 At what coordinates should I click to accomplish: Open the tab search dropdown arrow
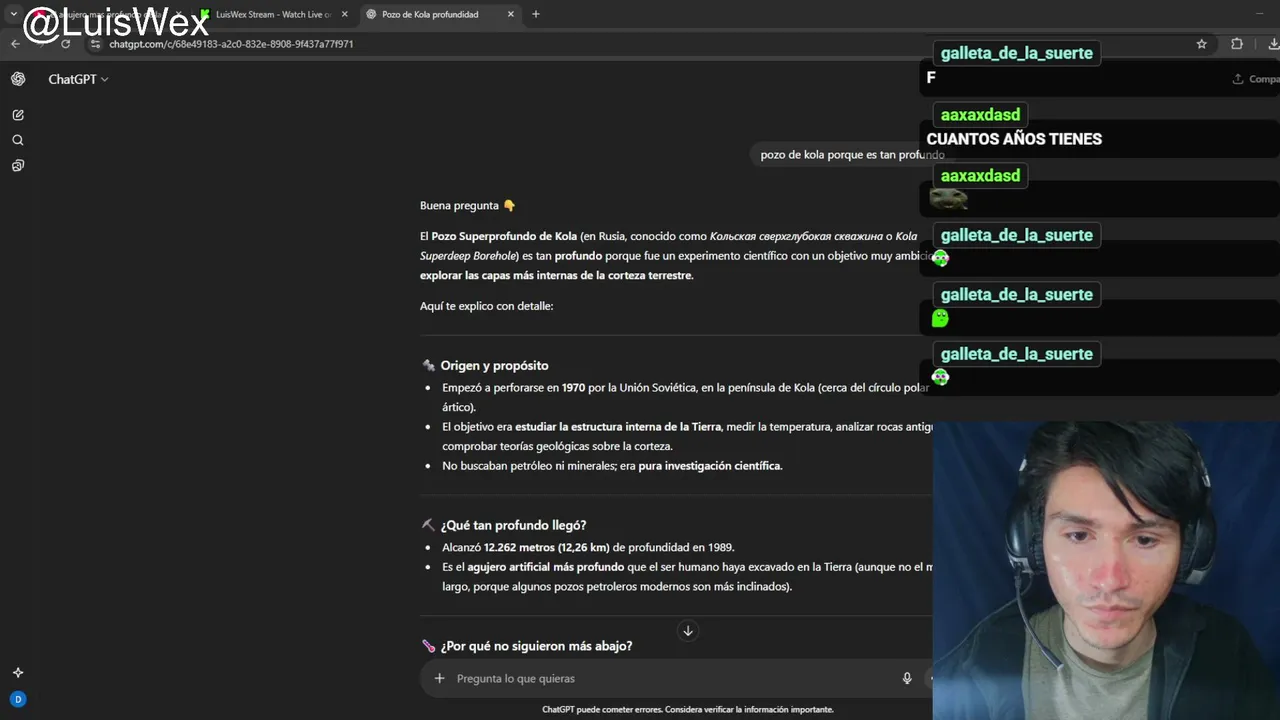[x=13, y=14]
